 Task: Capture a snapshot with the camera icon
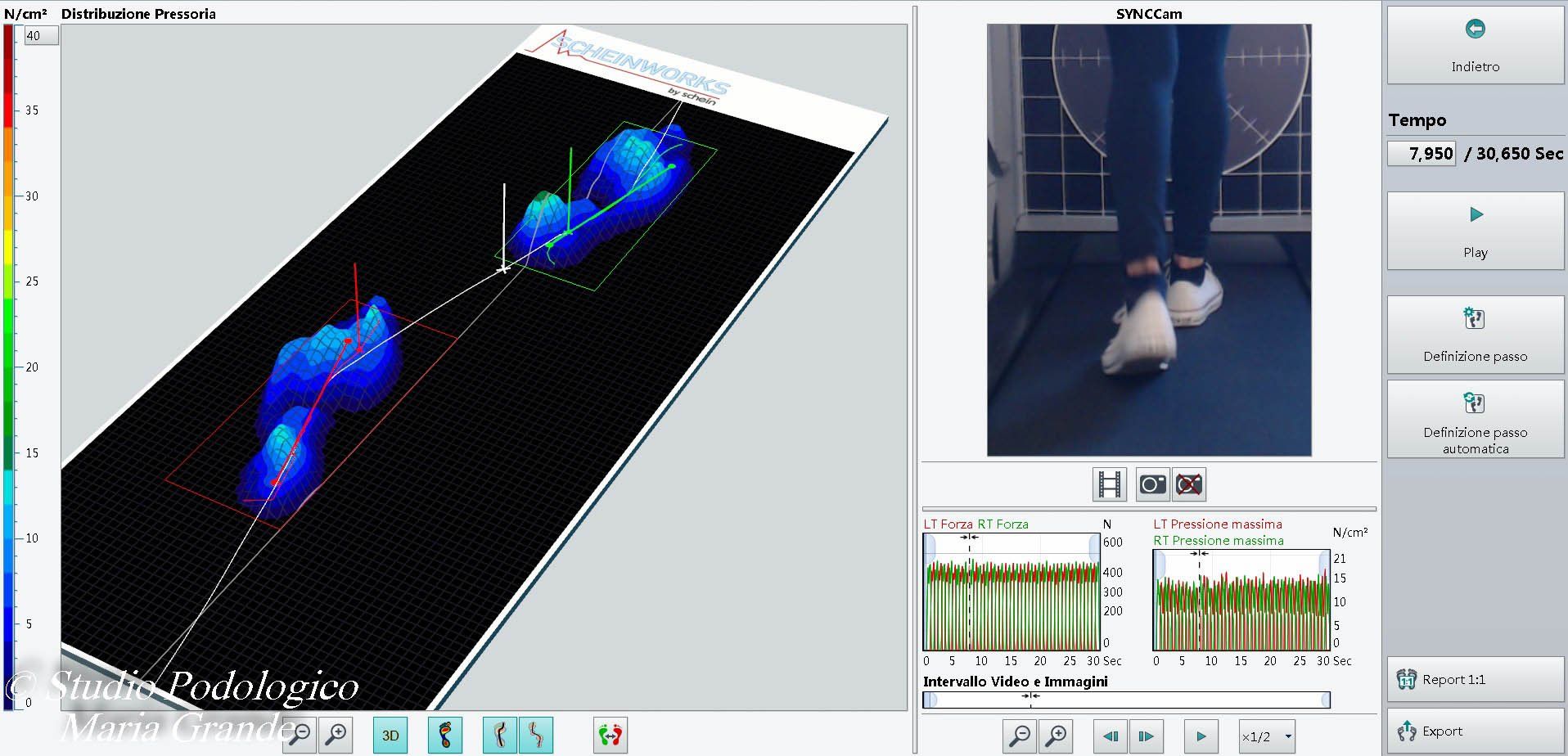pyautogui.click(x=1152, y=485)
